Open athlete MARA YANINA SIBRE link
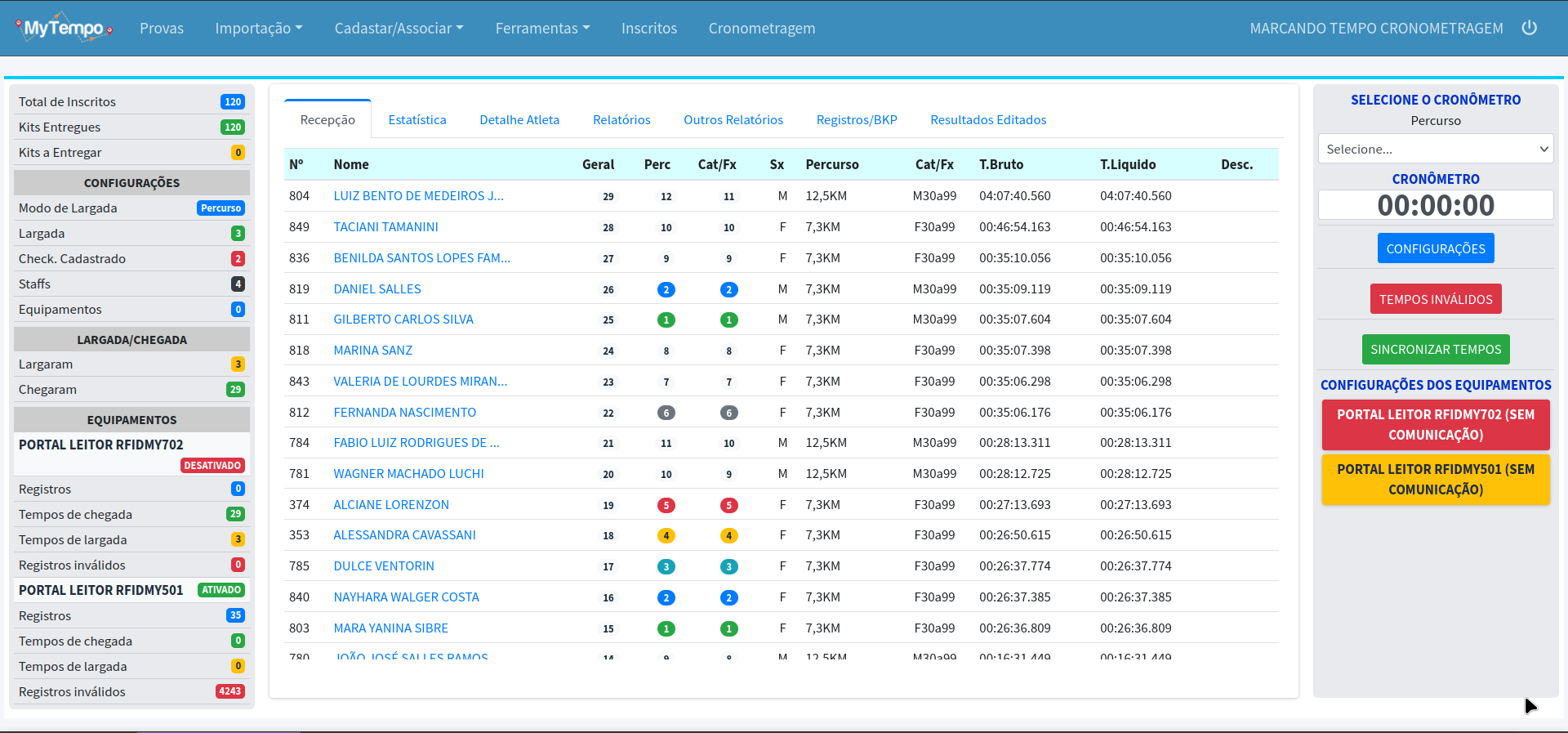 click(x=390, y=628)
